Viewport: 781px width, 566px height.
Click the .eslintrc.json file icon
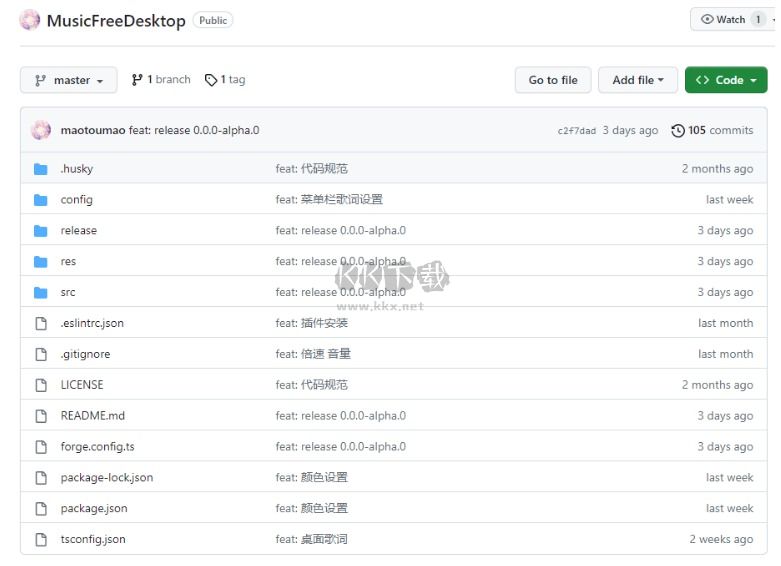click(41, 323)
